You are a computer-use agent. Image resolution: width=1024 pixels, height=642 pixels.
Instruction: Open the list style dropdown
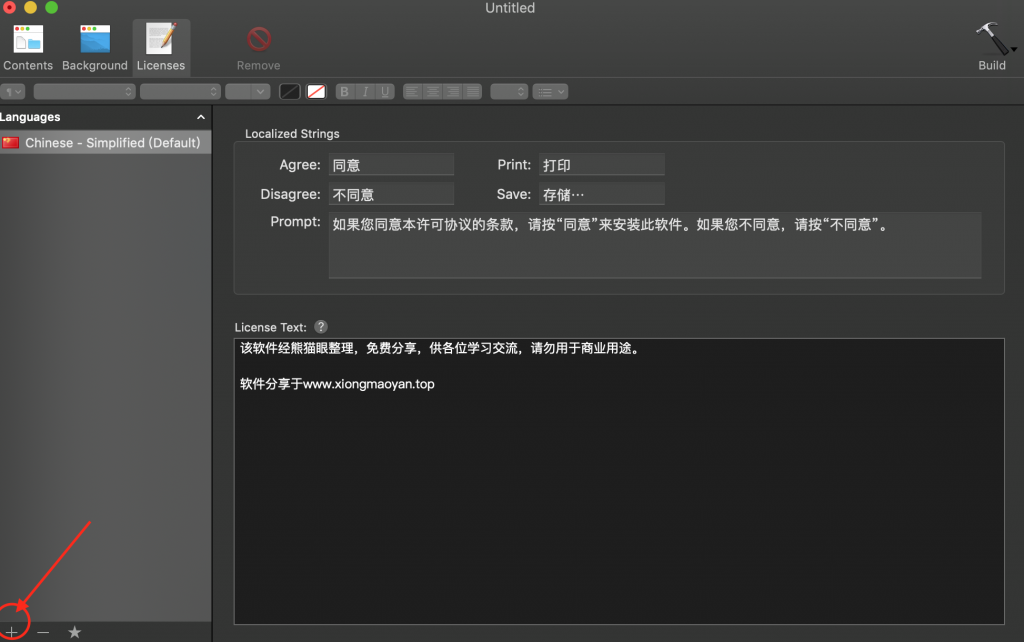(x=550, y=91)
